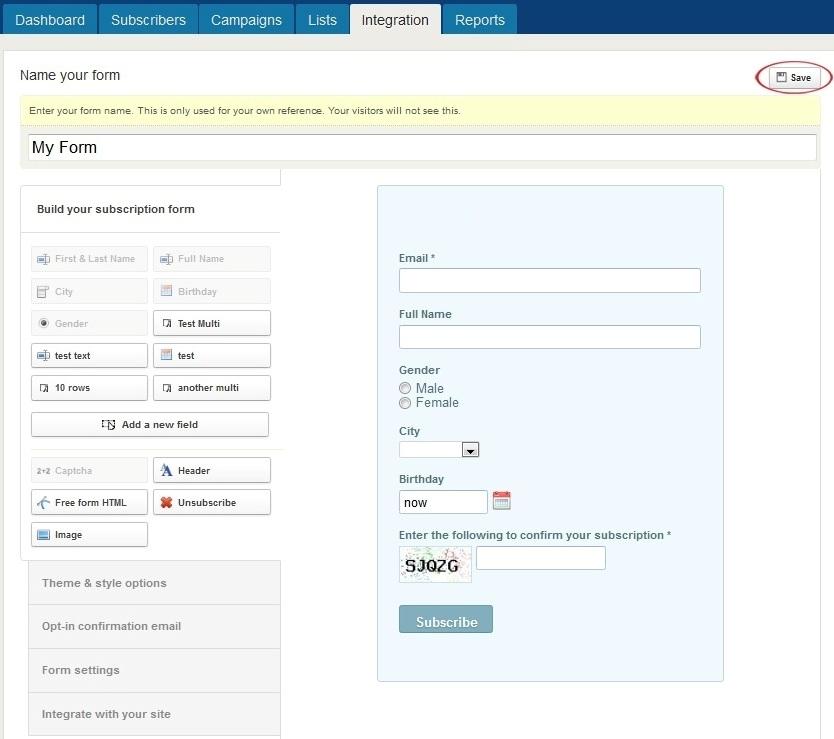Add the test date field
Viewport: 834px width, 739px height.
click(x=212, y=355)
